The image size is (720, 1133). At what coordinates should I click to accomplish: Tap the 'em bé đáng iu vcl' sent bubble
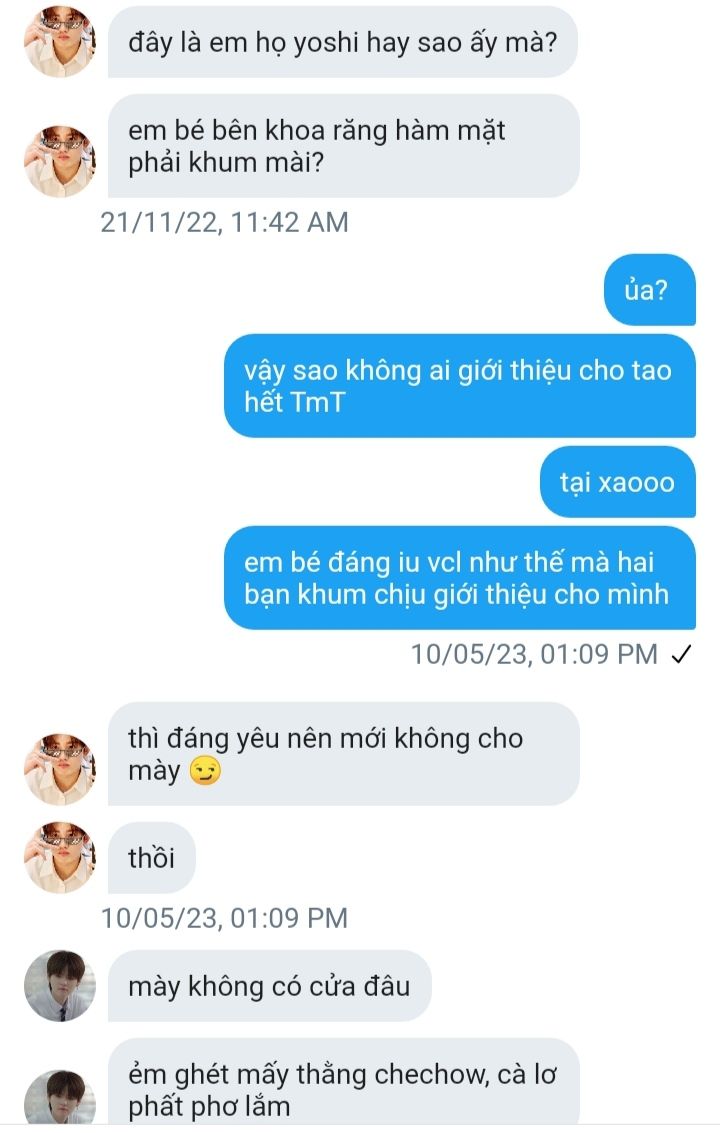point(460,578)
